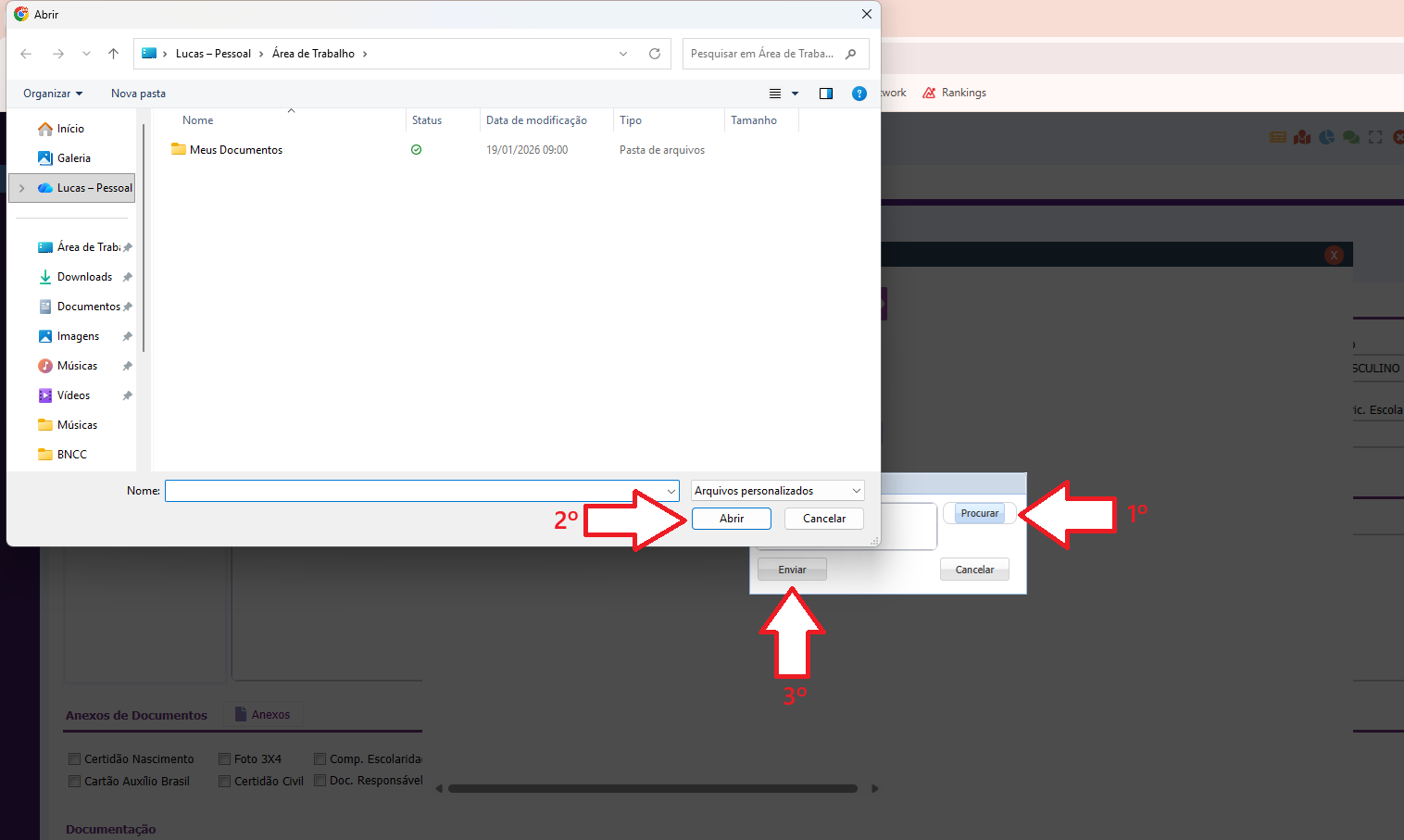Tick the Cartão Auxílio Brasil checkbox
The height and width of the screenshot is (840, 1404).
click(x=75, y=782)
